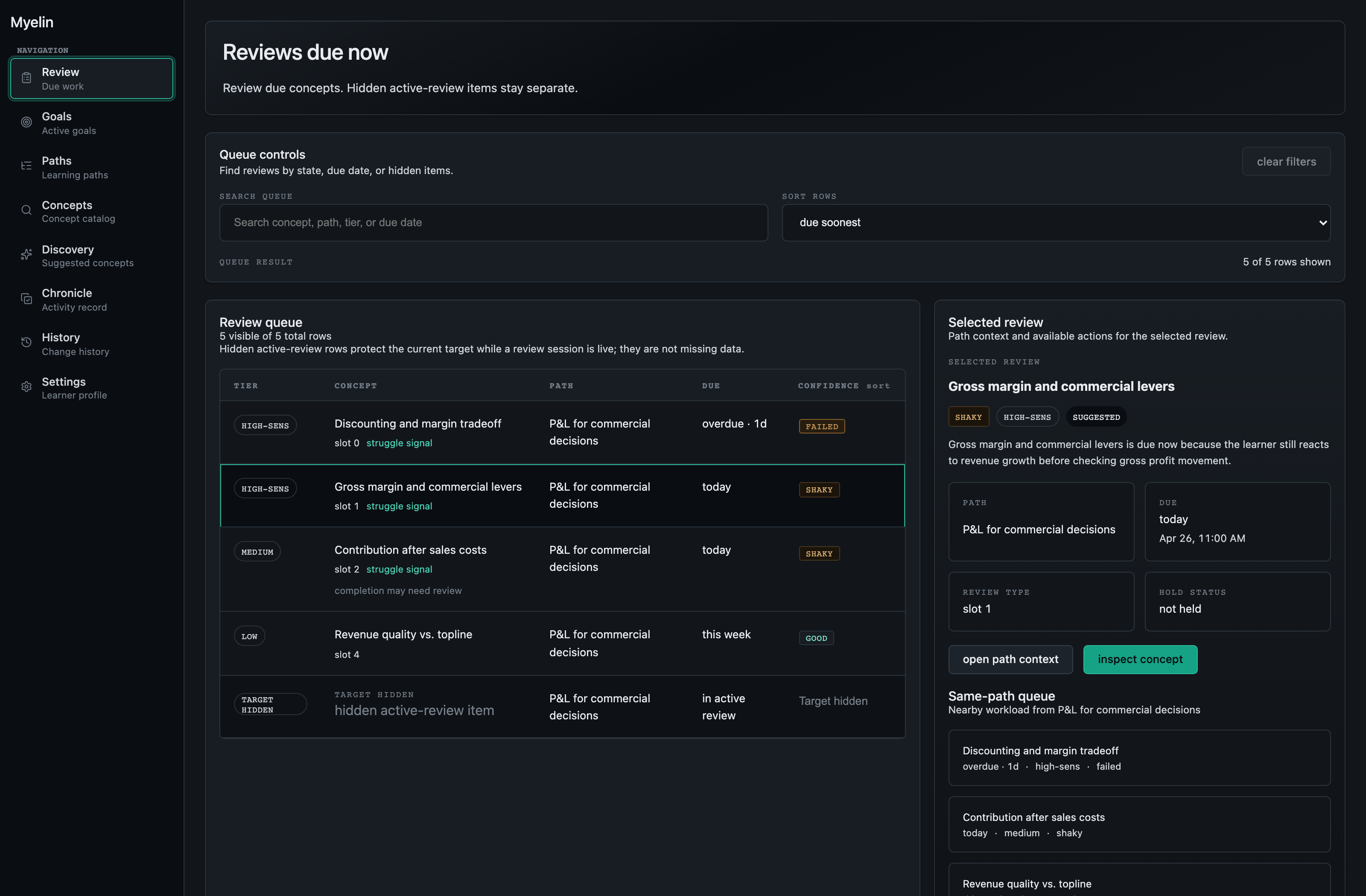Click SHAKY badge in Contribution row
This screenshot has width=1366, height=896.
click(x=819, y=553)
